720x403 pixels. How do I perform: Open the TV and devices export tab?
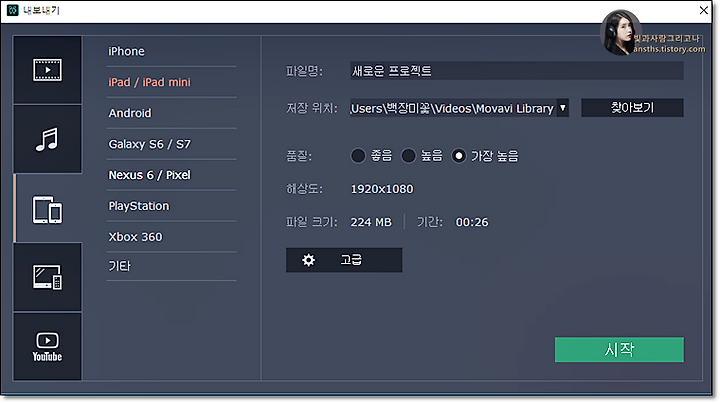(x=47, y=277)
